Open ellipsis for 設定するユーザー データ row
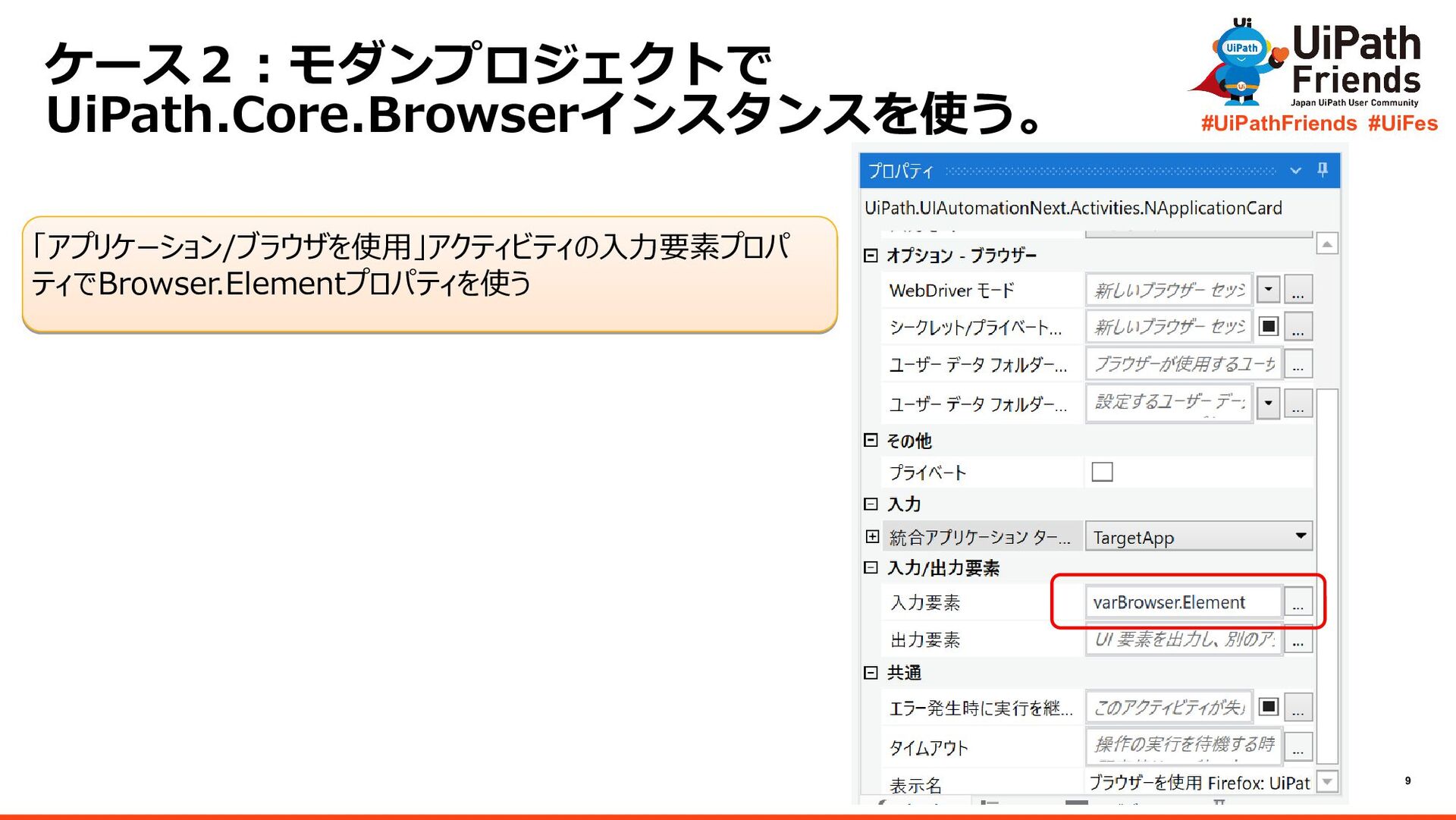Viewport: 1456px width, 820px height. pyautogui.click(x=1298, y=403)
